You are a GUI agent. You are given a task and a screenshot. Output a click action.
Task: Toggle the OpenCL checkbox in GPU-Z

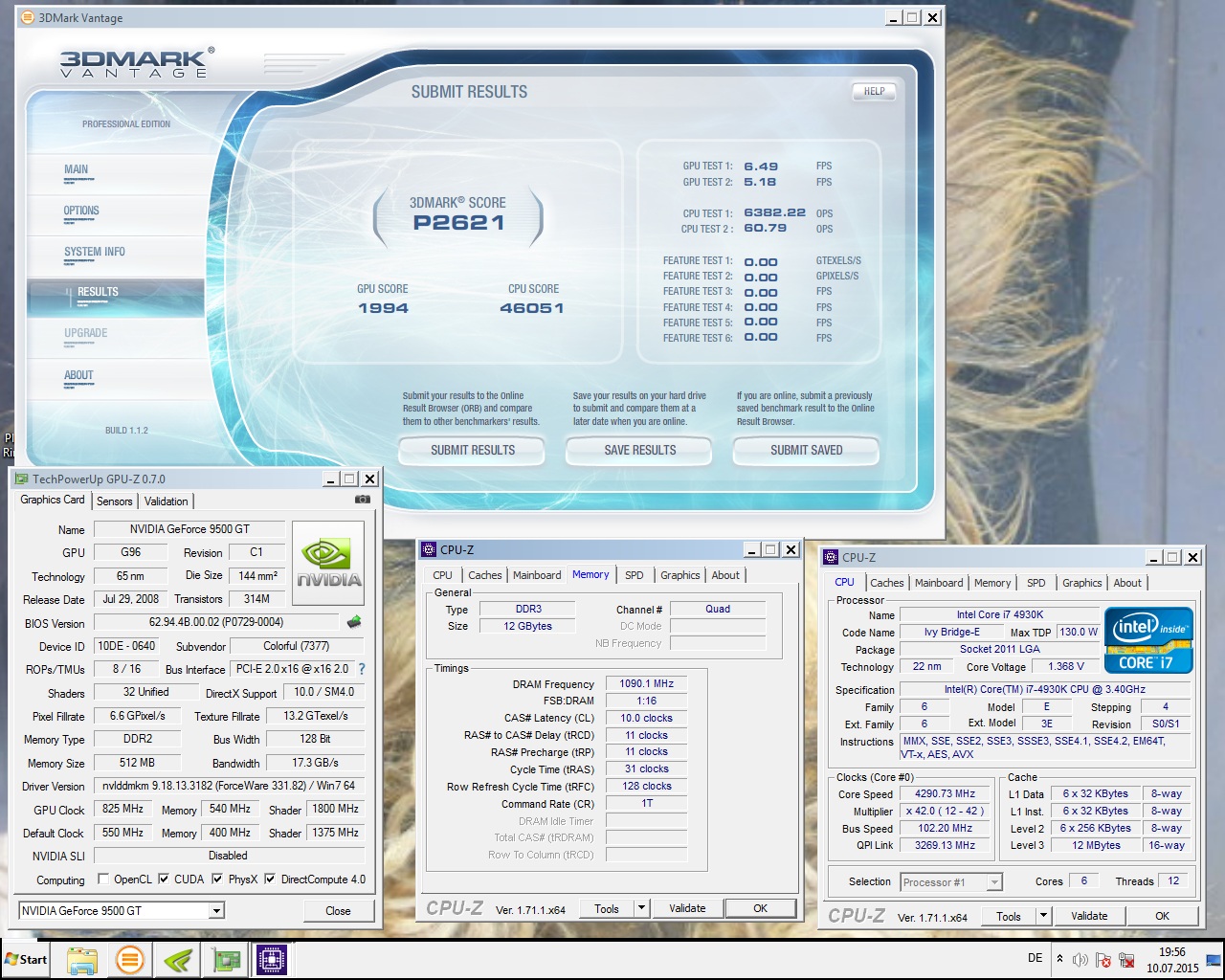(103, 879)
